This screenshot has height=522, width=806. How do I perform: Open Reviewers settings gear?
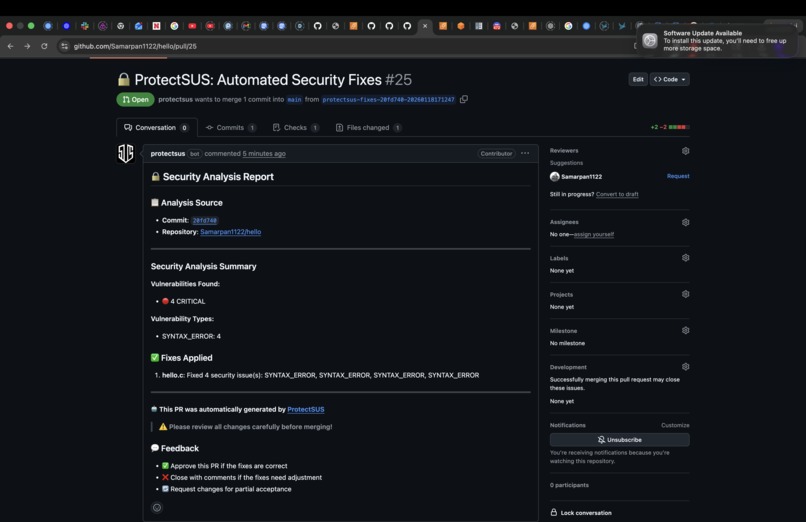coord(685,151)
